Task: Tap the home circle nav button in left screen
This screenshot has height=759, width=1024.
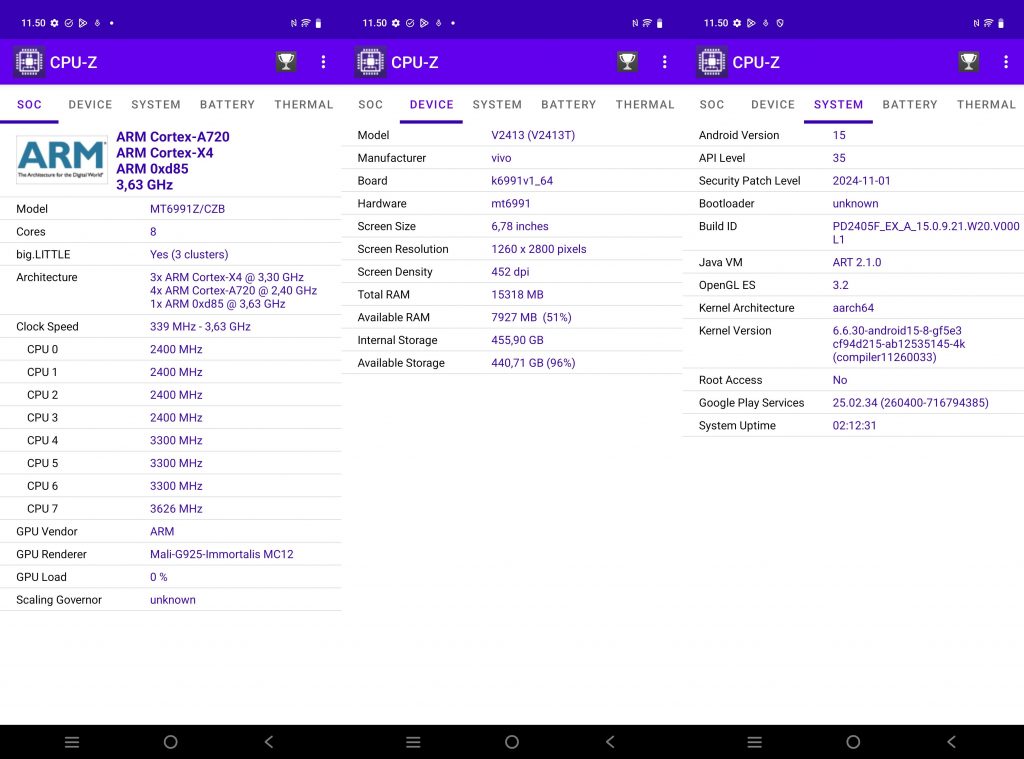Action: point(170,742)
